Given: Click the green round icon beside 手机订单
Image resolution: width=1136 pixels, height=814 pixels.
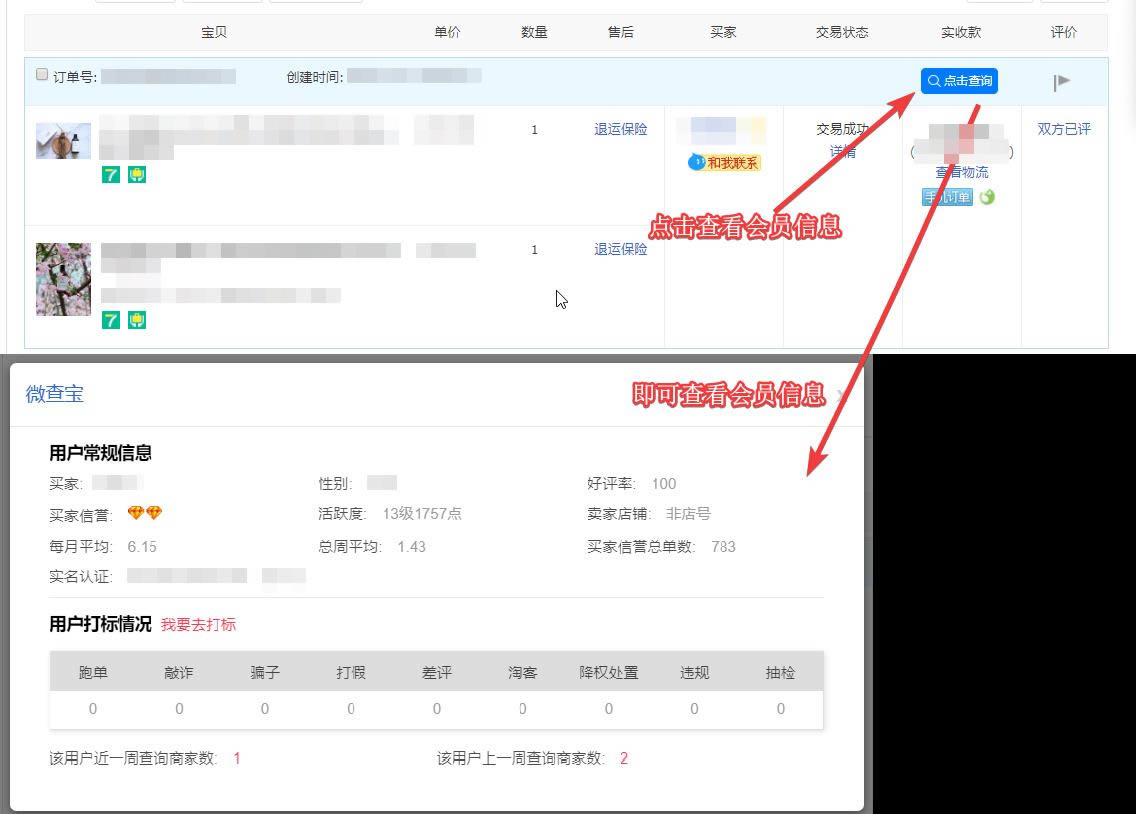Looking at the screenshot, I should 987,197.
